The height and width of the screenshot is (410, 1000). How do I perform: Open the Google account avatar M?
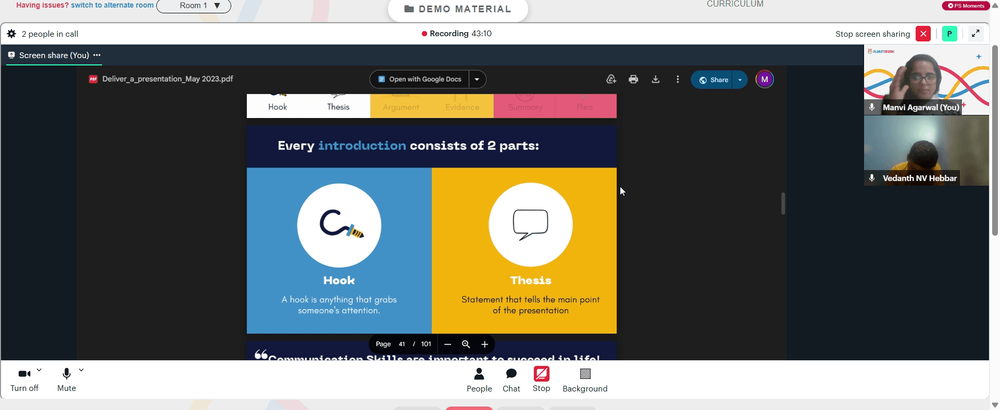click(x=765, y=80)
